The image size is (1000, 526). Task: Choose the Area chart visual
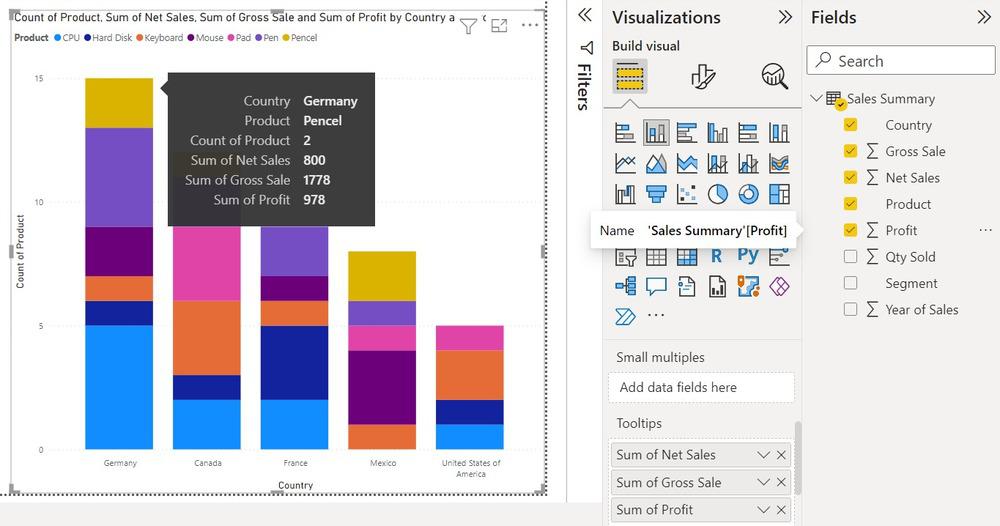coord(656,163)
